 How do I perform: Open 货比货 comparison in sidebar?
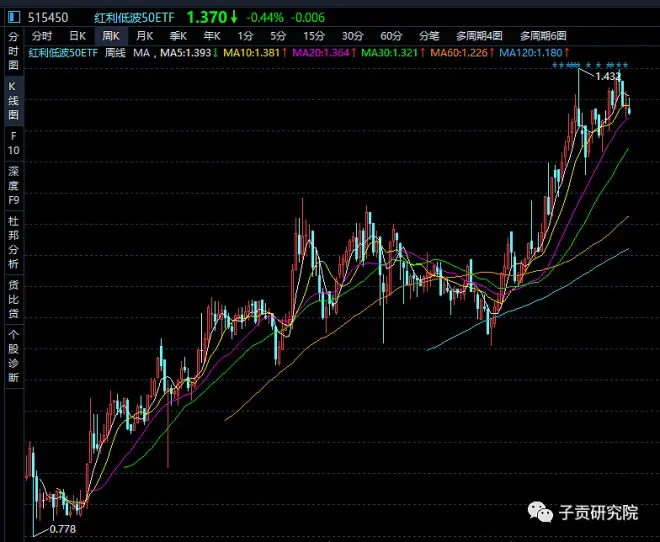coord(13,299)
